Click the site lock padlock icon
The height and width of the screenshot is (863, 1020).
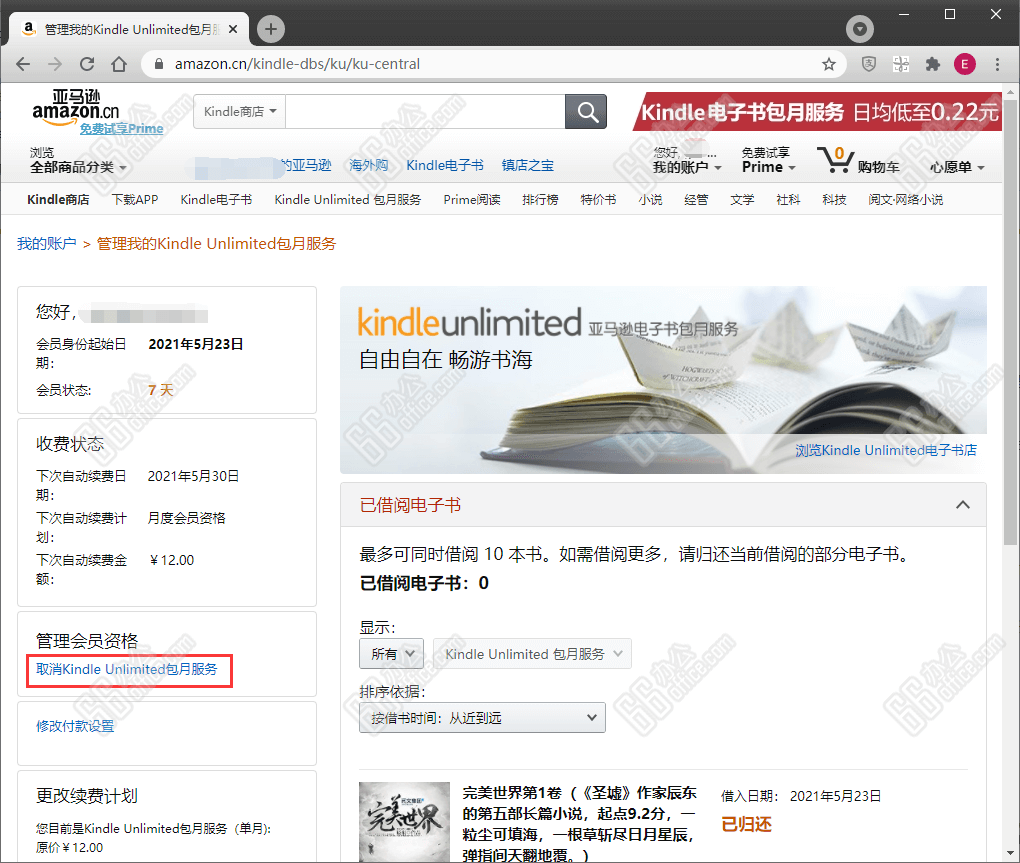click(x=159, y=64)
